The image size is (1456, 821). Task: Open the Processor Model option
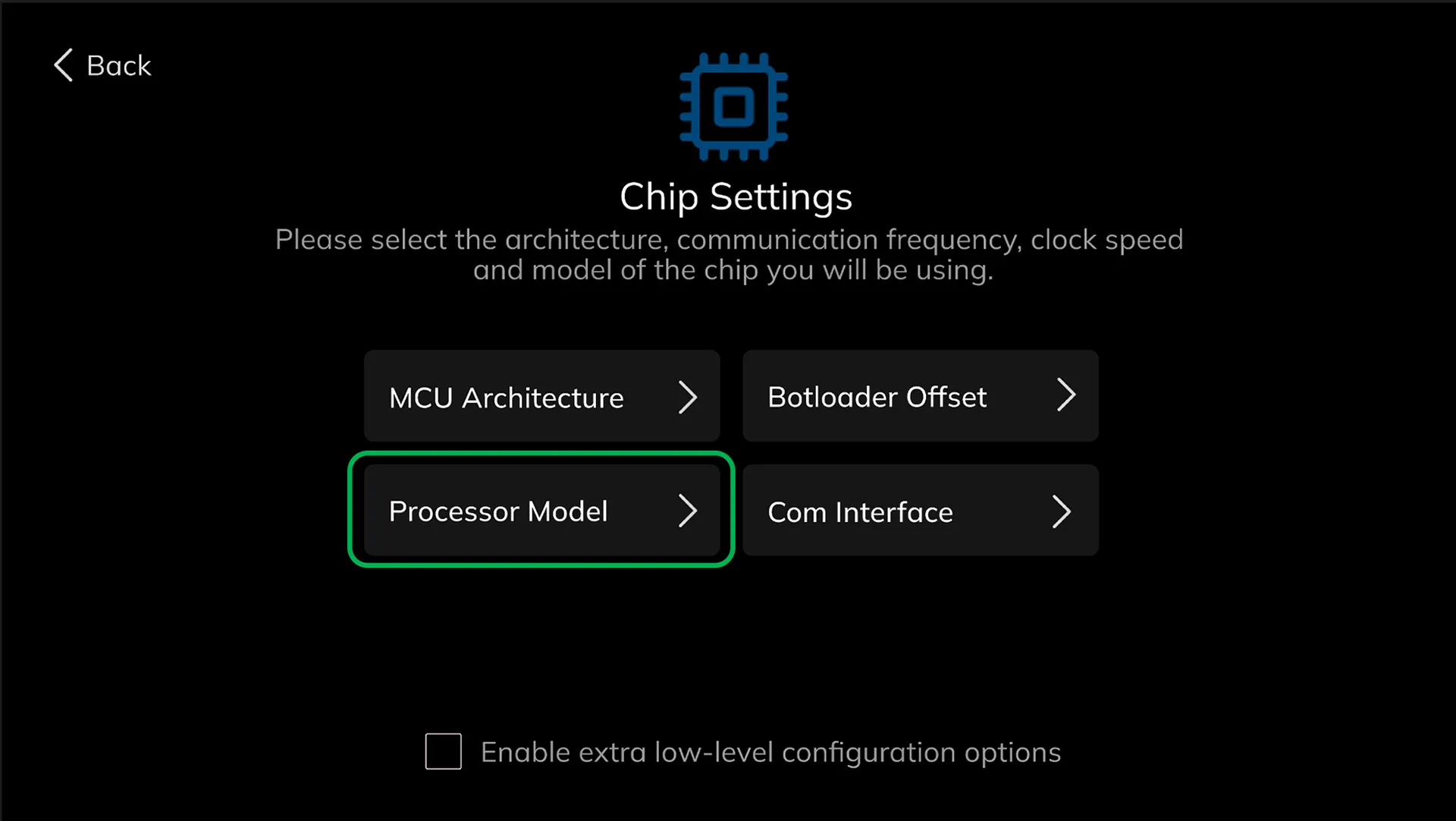click(x=541, y=510)
